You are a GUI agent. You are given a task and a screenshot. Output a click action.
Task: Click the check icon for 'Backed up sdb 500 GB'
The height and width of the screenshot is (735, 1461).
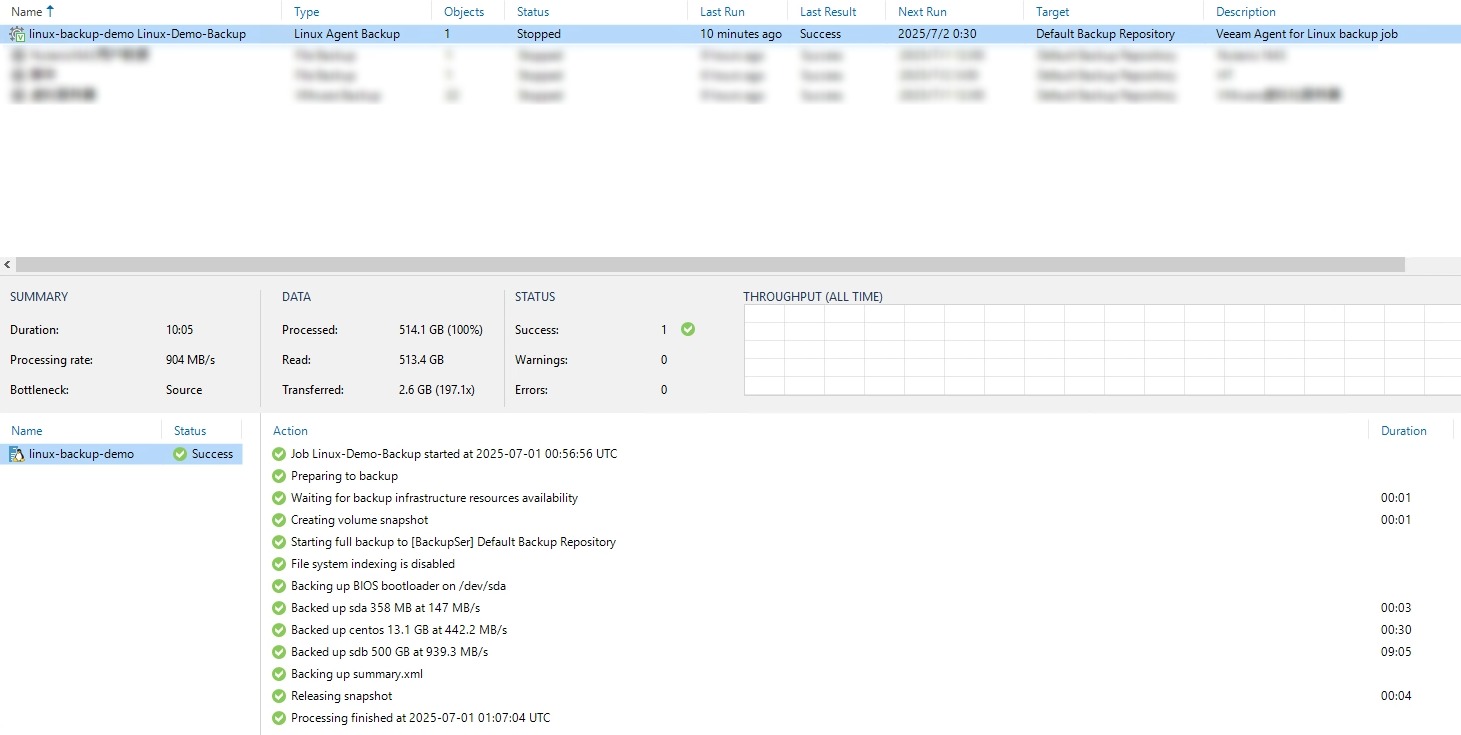(279, 652)
